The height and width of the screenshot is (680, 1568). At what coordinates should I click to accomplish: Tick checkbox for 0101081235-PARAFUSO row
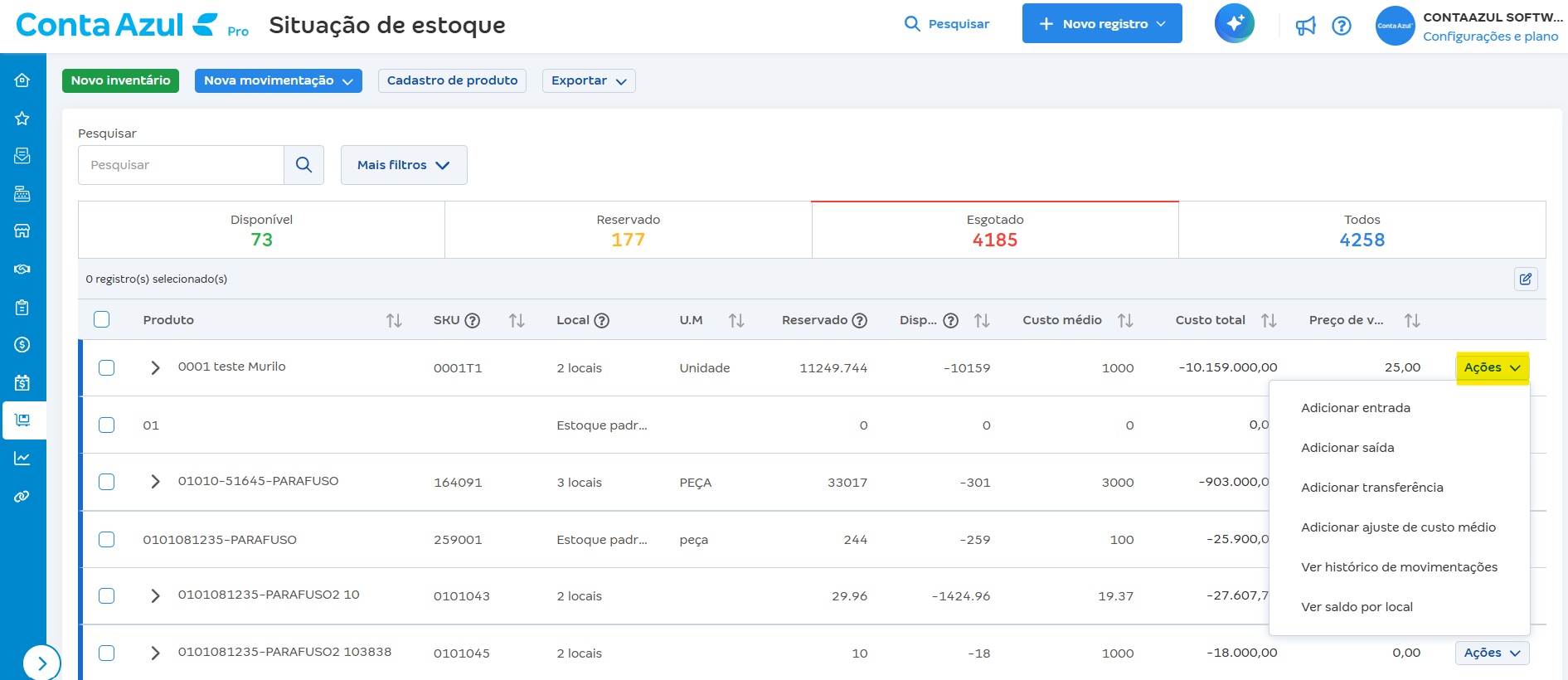point(107,539)
